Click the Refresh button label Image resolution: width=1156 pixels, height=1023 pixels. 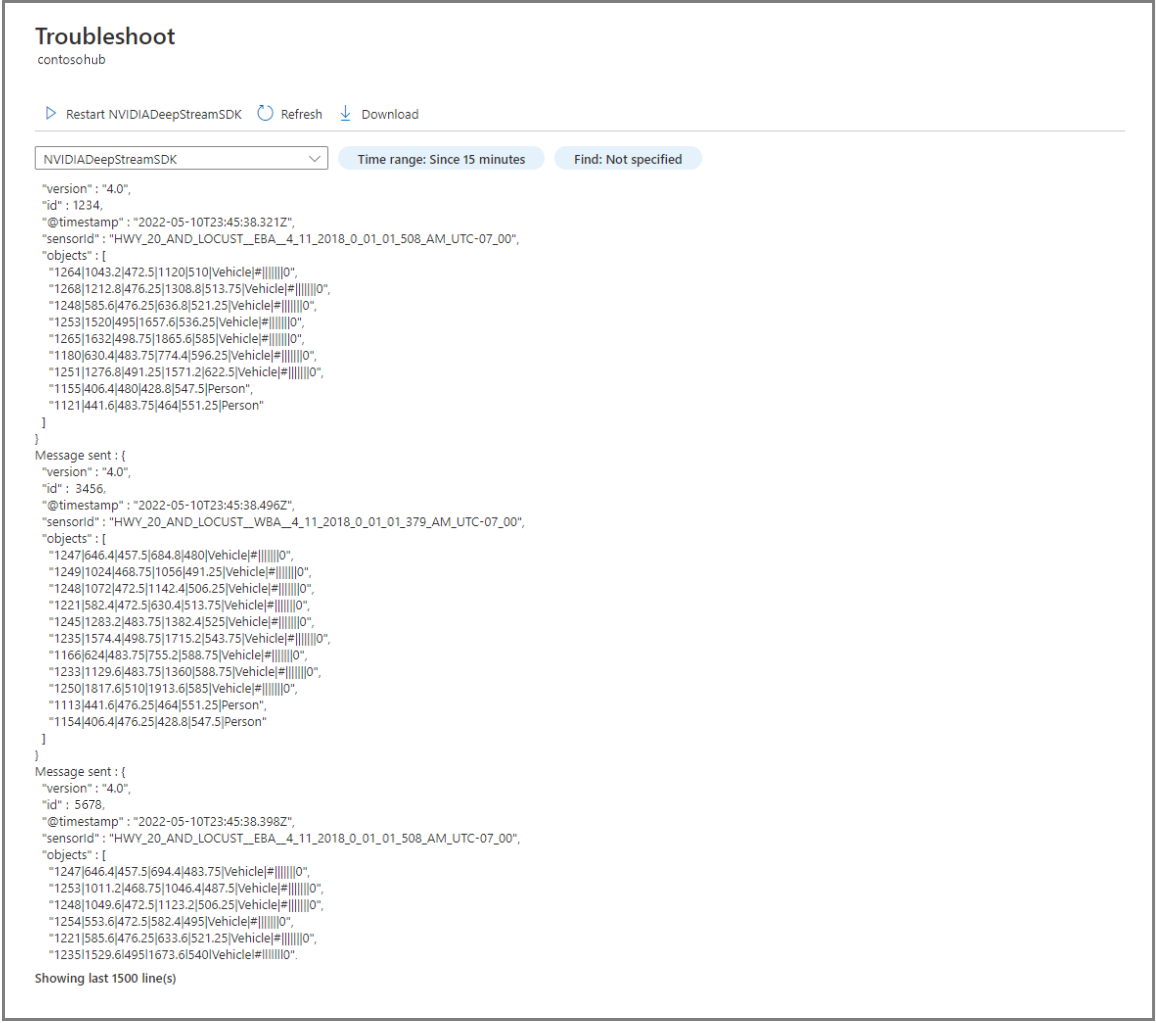(300, 113)
